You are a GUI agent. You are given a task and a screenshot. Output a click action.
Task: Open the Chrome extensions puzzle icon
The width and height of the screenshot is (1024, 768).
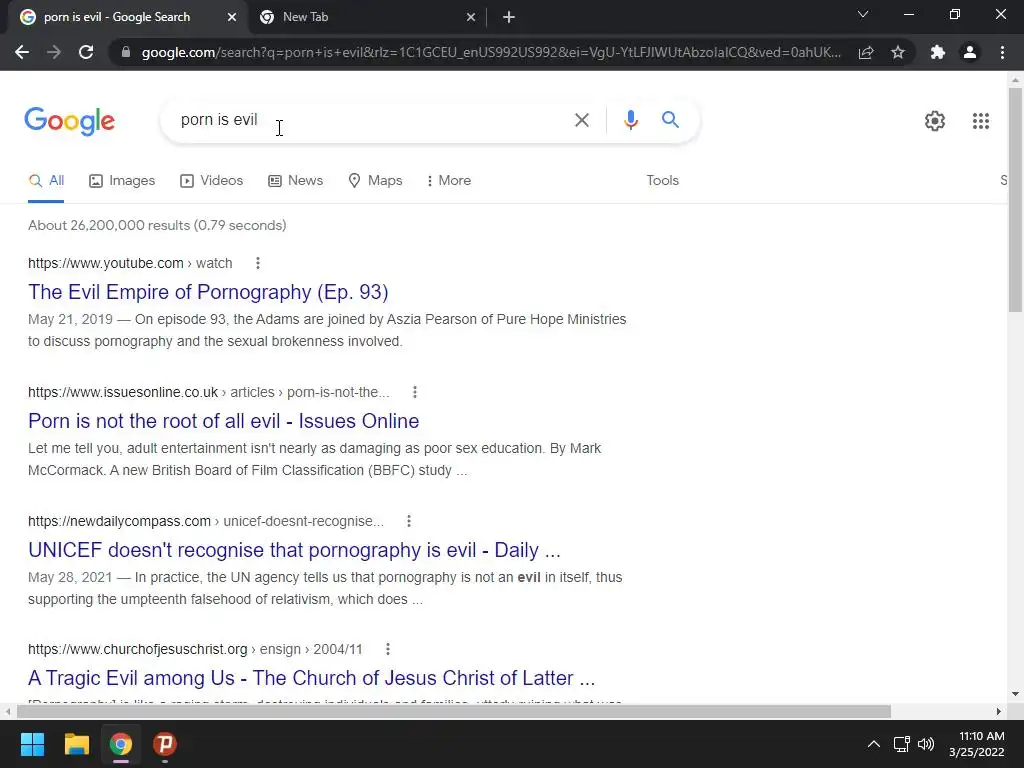(938, 52)
